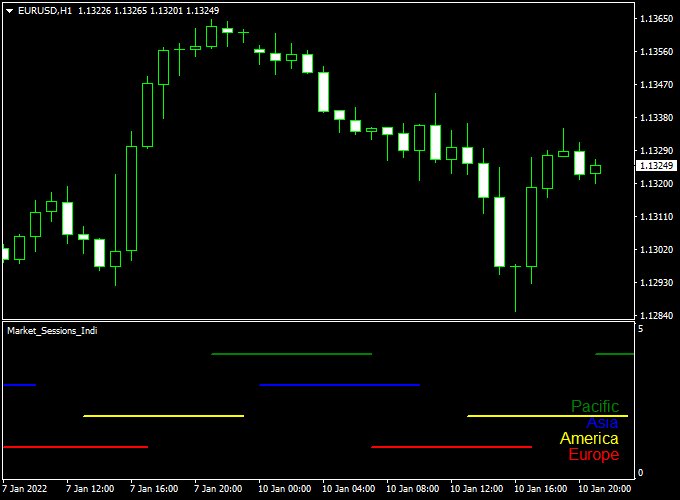This screenshot has width=680, height=500.
Task: Select the short blue Asia line at left edge
Action: pyautogui.click(x=20, y=385)
